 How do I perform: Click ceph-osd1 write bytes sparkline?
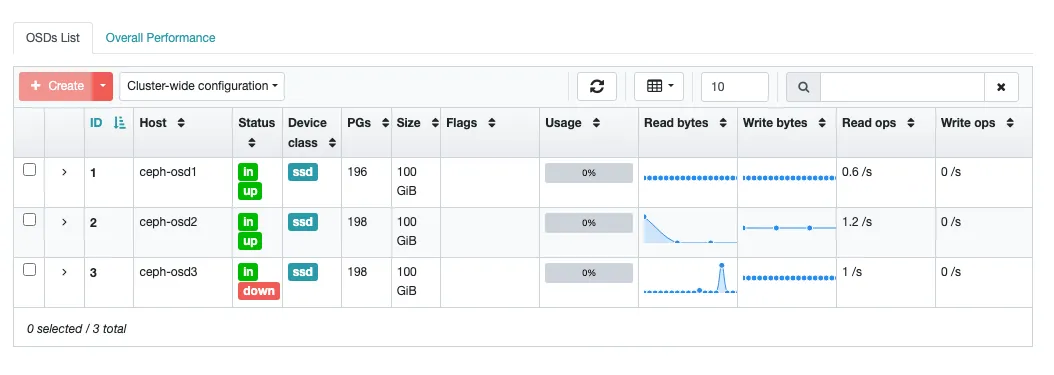pos(789,178)
